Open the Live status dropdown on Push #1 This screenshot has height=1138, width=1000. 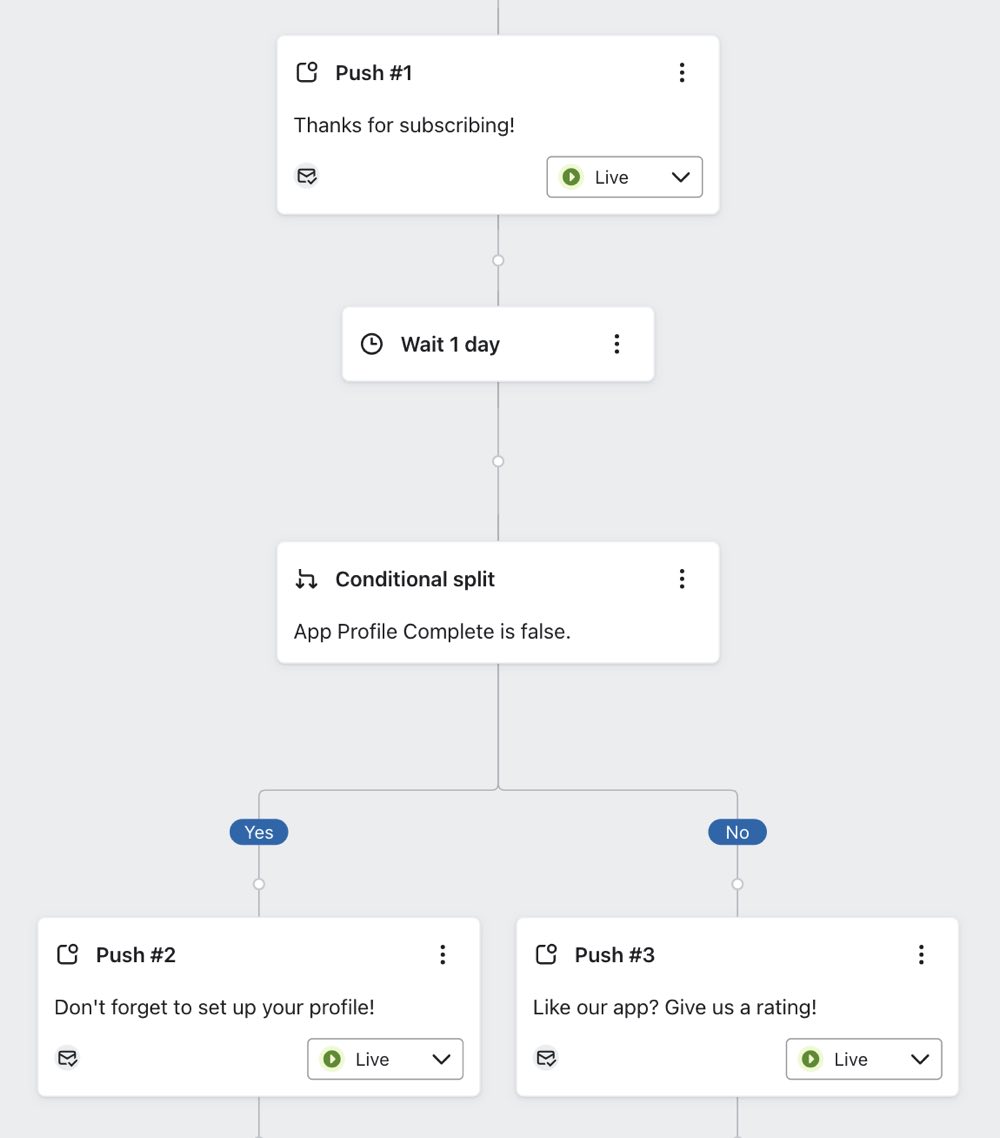click(681, 176)
